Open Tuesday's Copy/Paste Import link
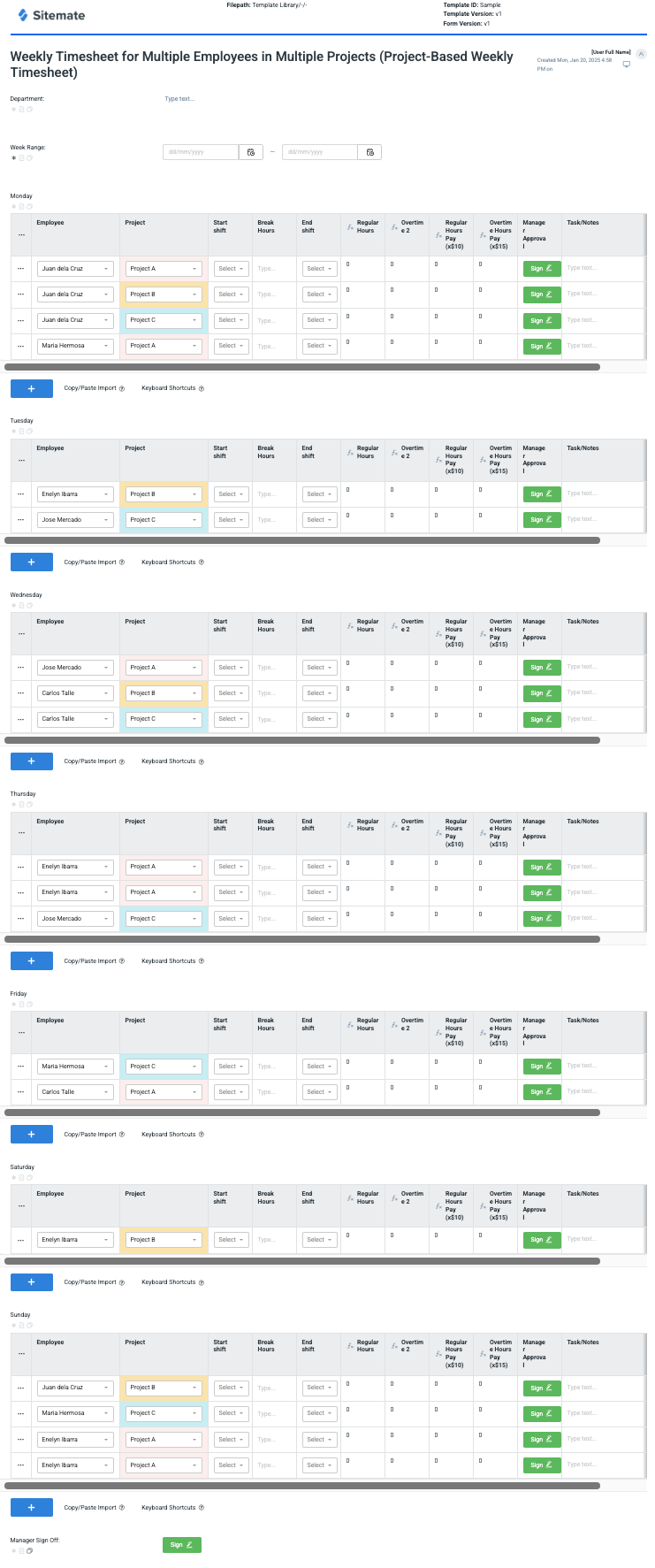 coord(90,562)
